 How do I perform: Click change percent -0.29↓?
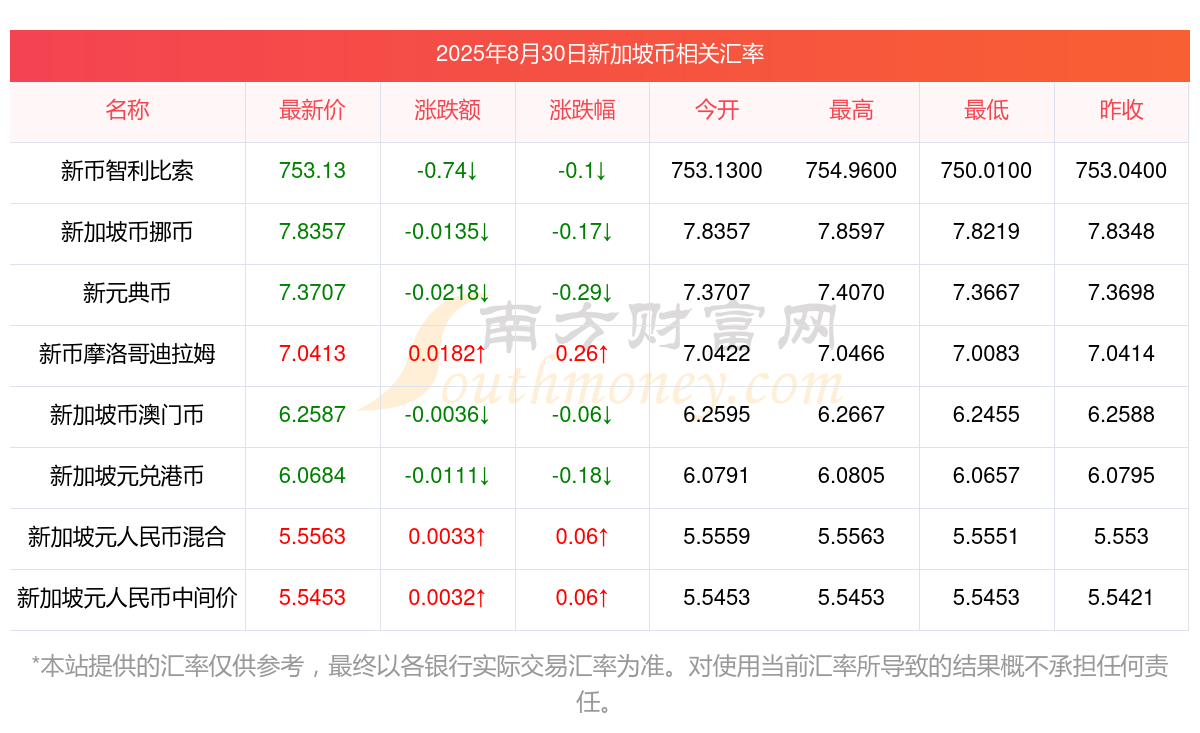tap(582, 293)
